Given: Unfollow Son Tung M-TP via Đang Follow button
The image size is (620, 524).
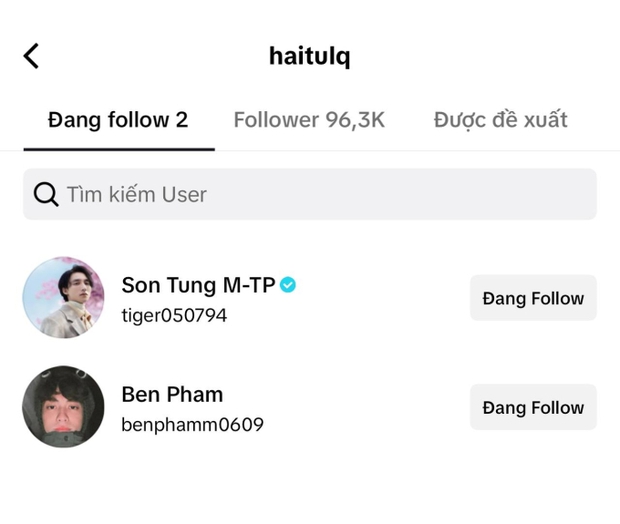Looking at the screenshot, I should (x=533, y=298).
